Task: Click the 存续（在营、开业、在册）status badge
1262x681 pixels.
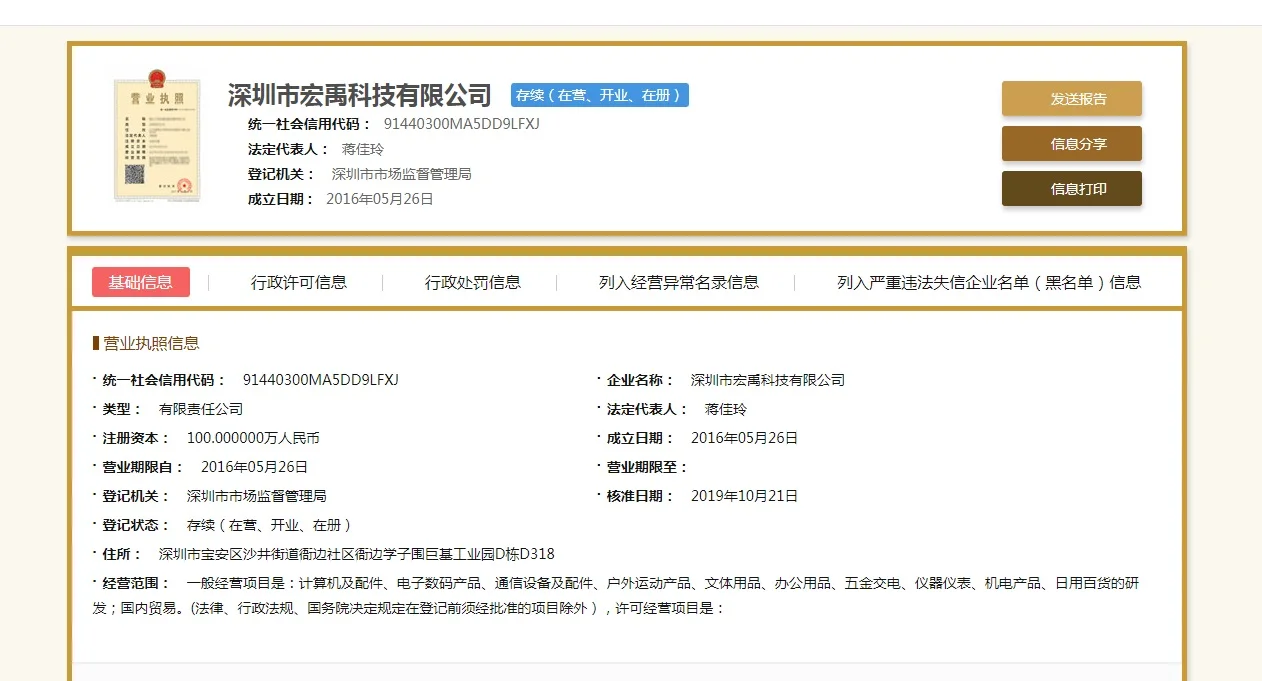Action: click(x=599, y=95)
